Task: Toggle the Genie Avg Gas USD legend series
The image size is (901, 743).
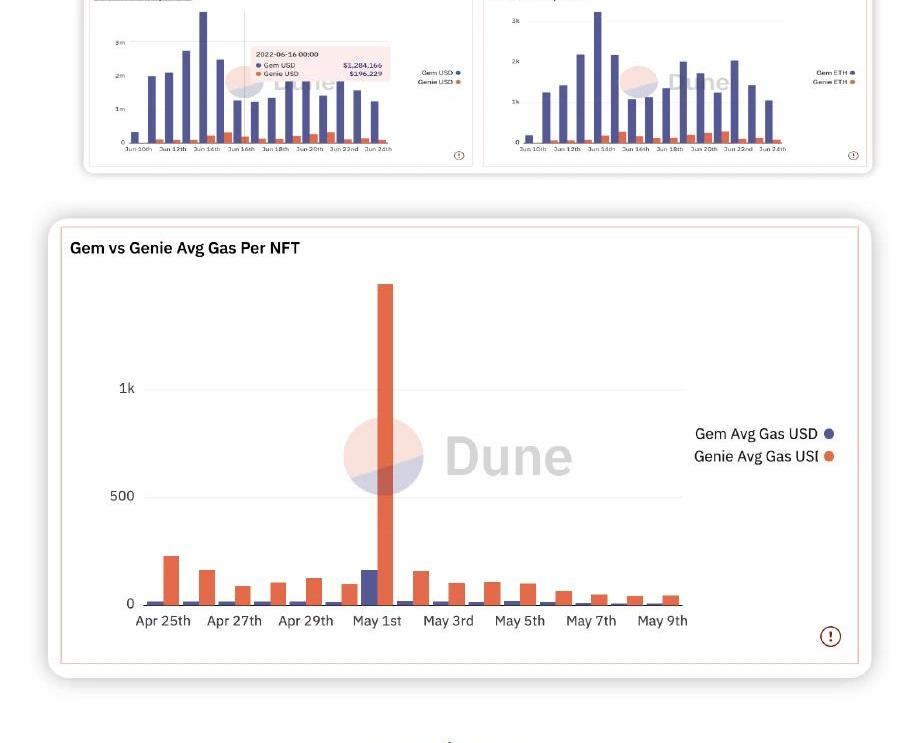Action: [x=764, y=456]
